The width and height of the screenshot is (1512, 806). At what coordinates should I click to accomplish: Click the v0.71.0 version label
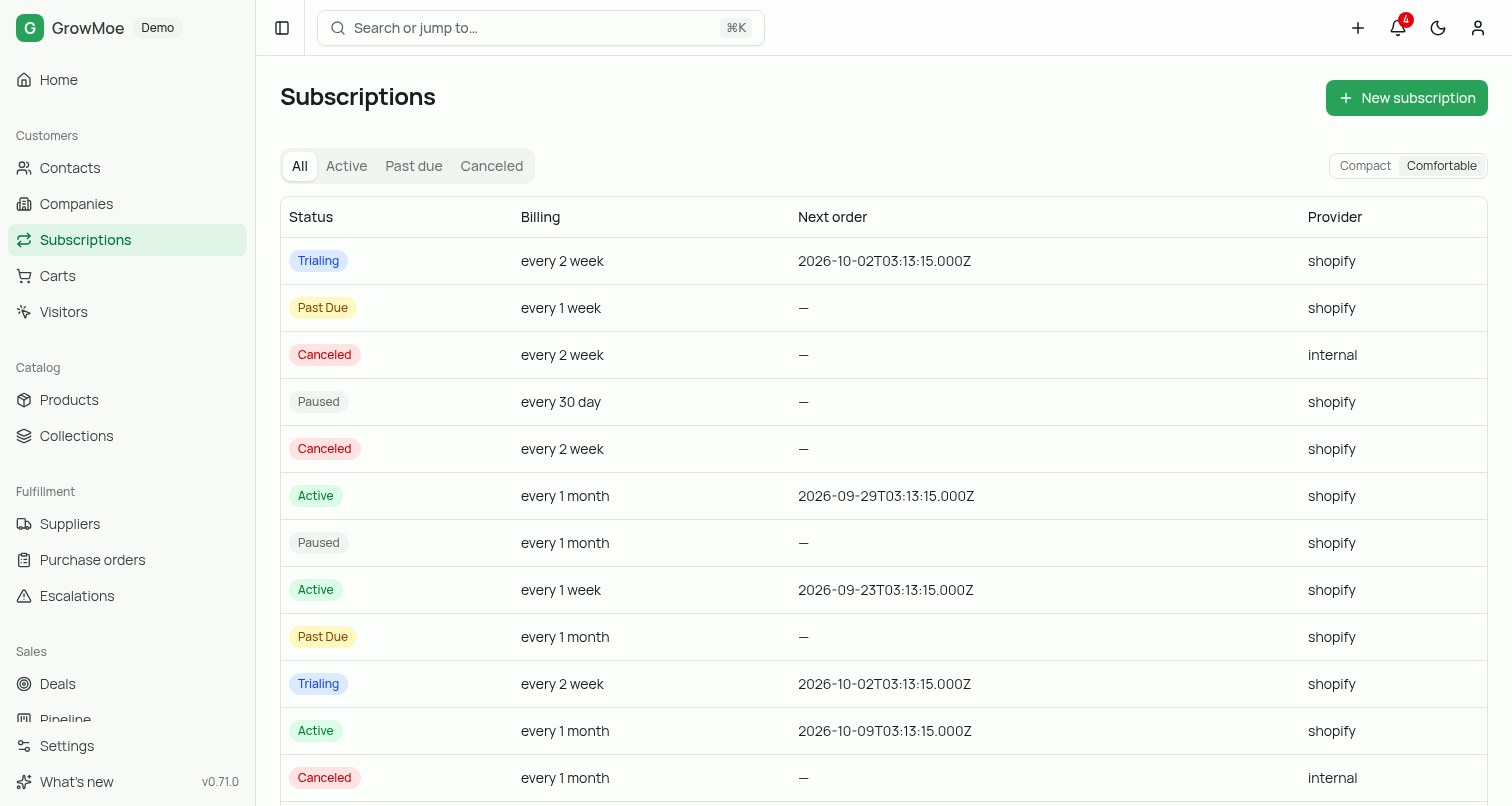click(x=220, y=782)
